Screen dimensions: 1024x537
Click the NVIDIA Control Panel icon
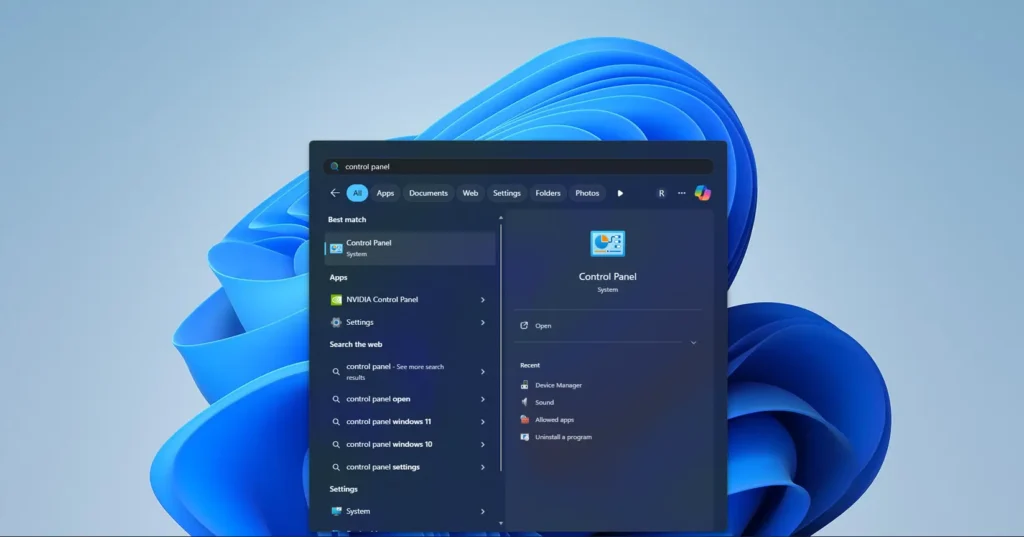[336, 300]
